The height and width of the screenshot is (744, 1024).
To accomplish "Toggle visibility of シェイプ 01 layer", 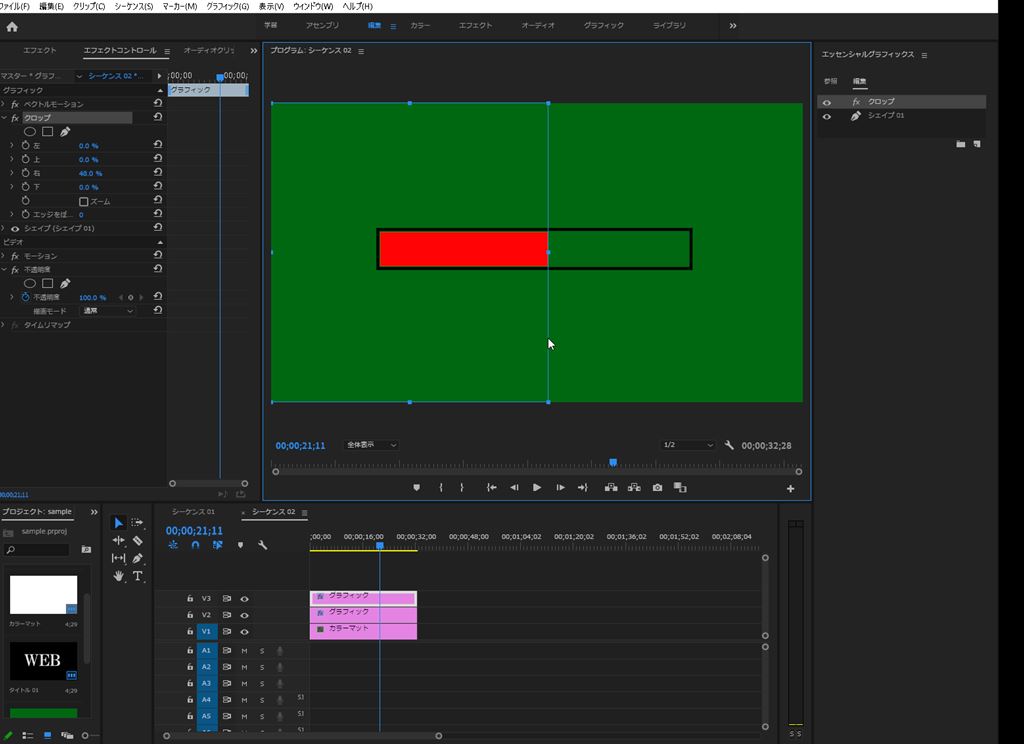I will pos(826,116).
